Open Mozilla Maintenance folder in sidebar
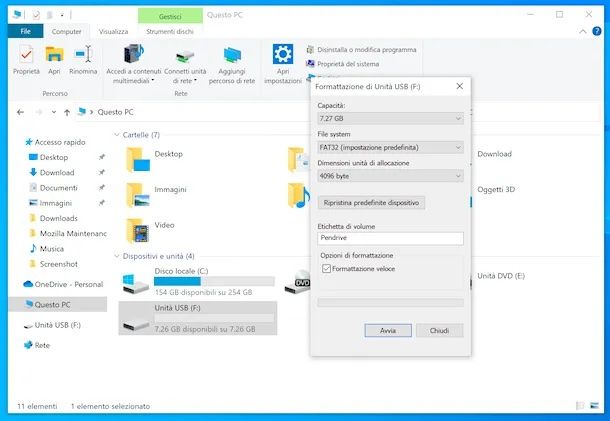The width and height of the screenshot is (610, 421). (73, 234)
